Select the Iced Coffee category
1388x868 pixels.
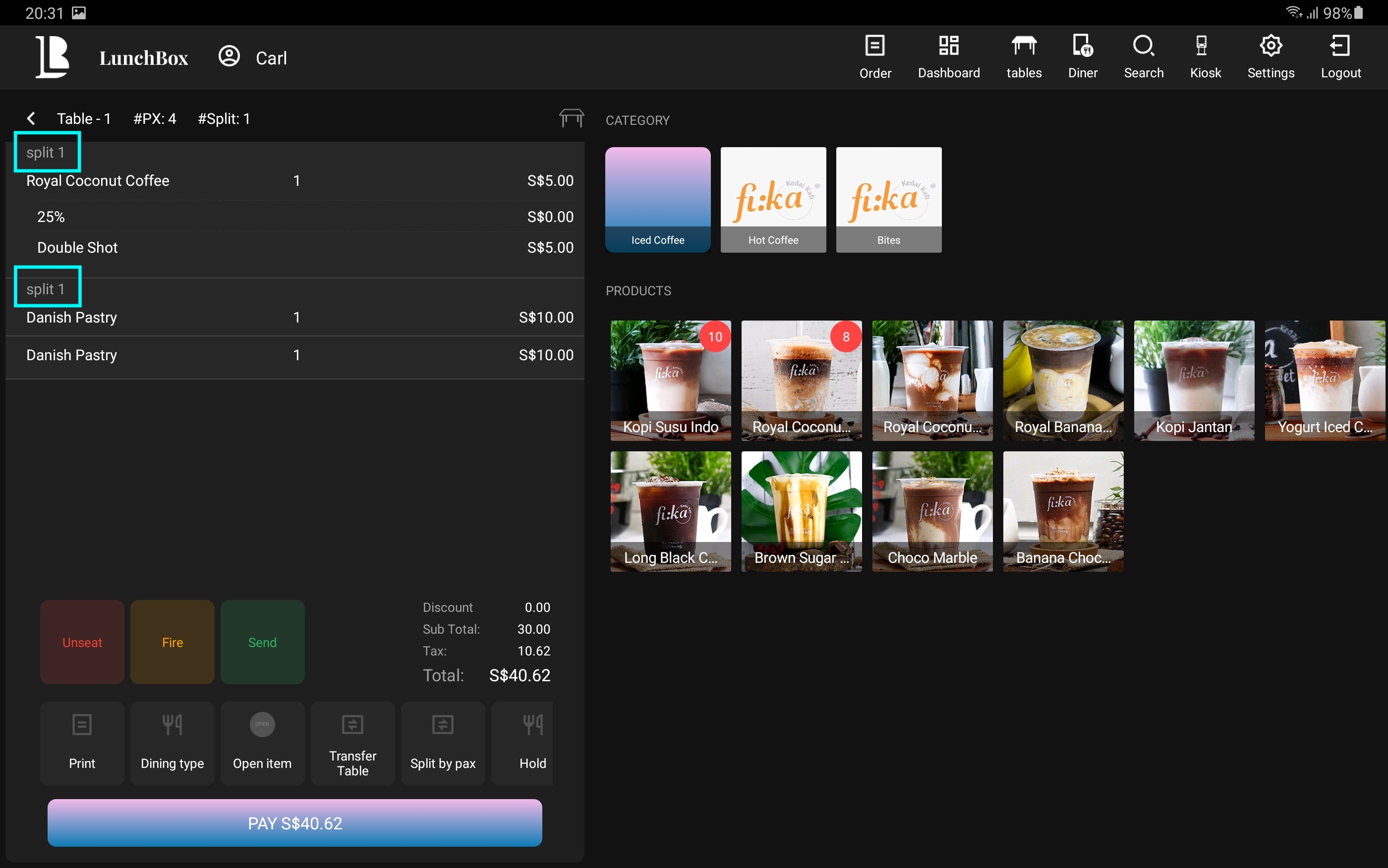[657, 199]
